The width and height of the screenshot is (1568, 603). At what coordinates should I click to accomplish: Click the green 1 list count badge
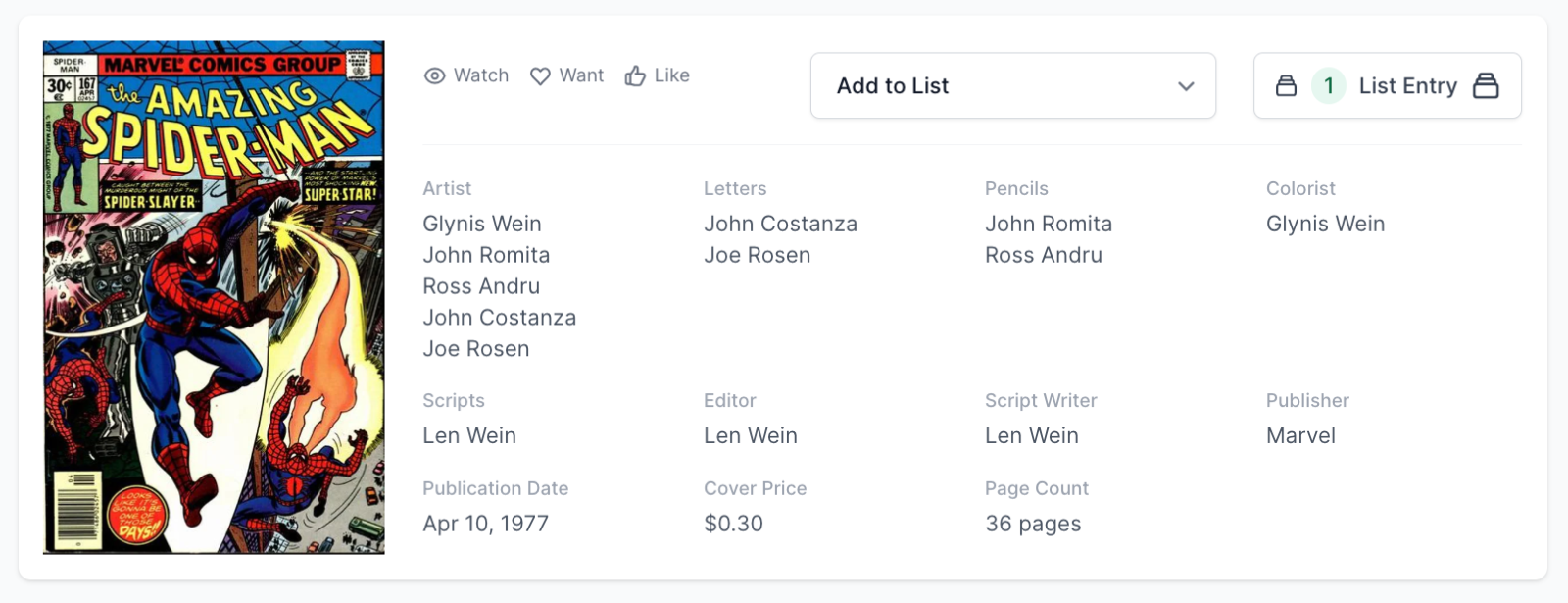[1328, 86]
